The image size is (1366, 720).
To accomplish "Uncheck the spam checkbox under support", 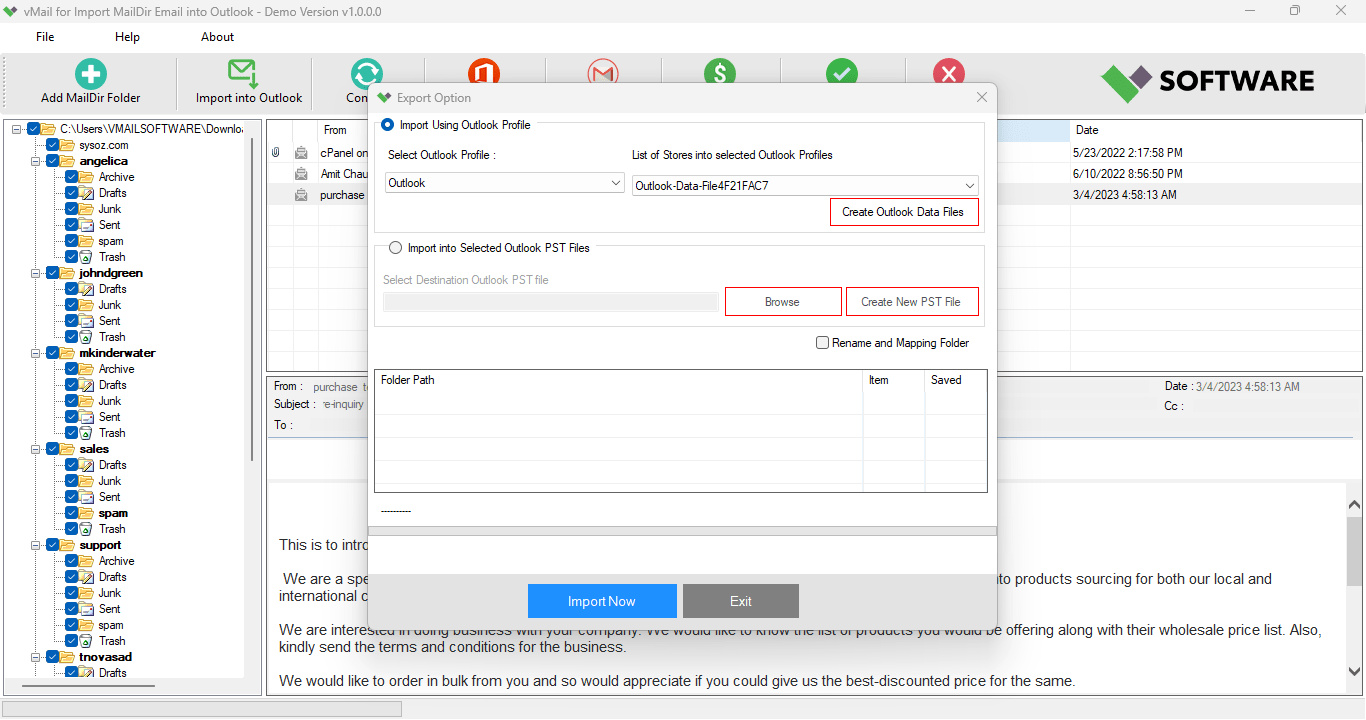I will pyautogui.click(x=72, y=625).
